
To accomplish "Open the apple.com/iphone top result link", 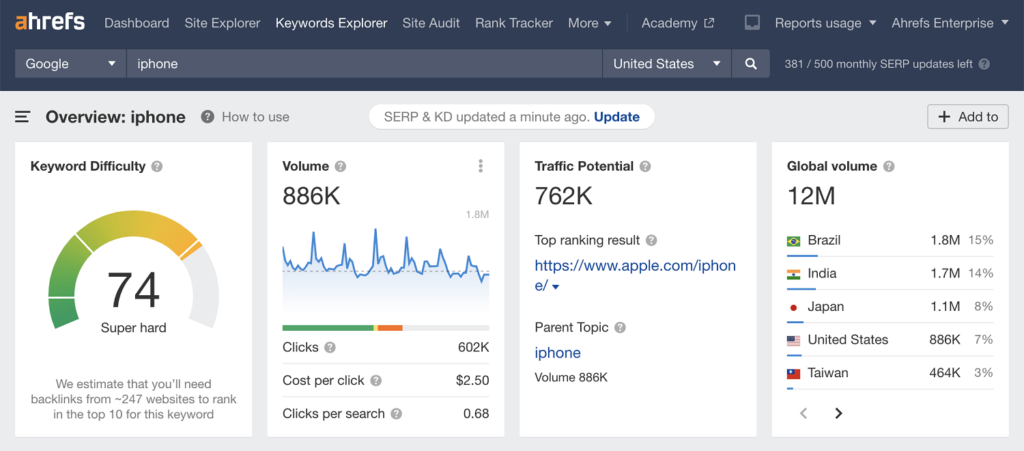I will point(635,275).
